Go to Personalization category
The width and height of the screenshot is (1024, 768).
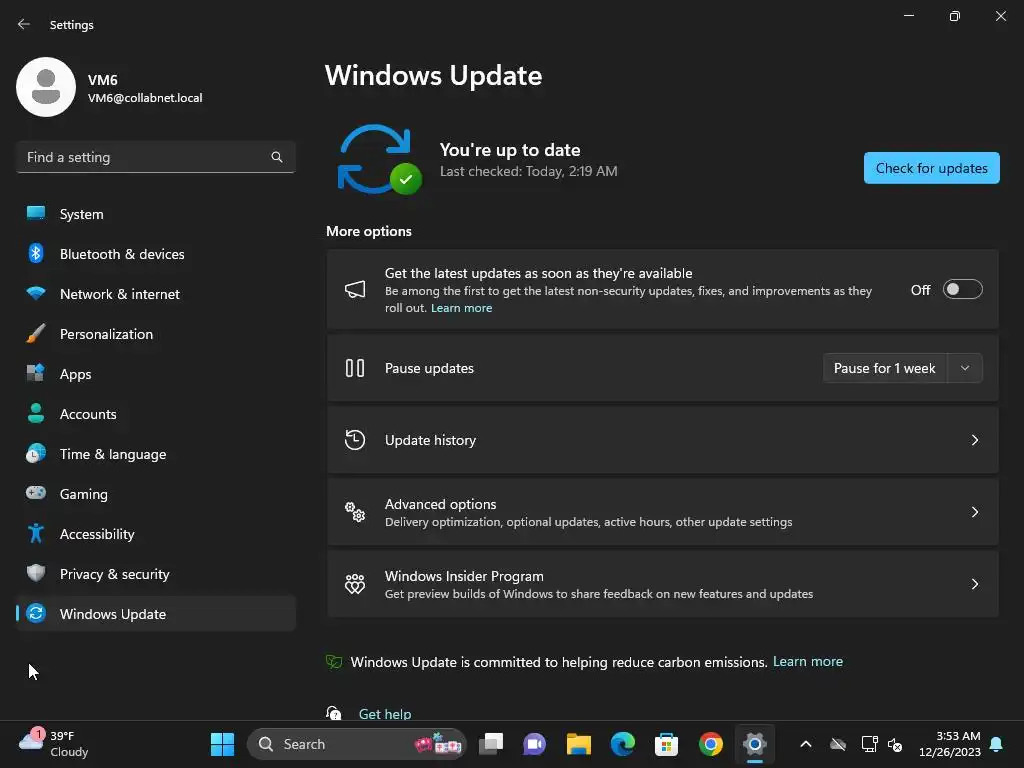[x=155, y=334]
